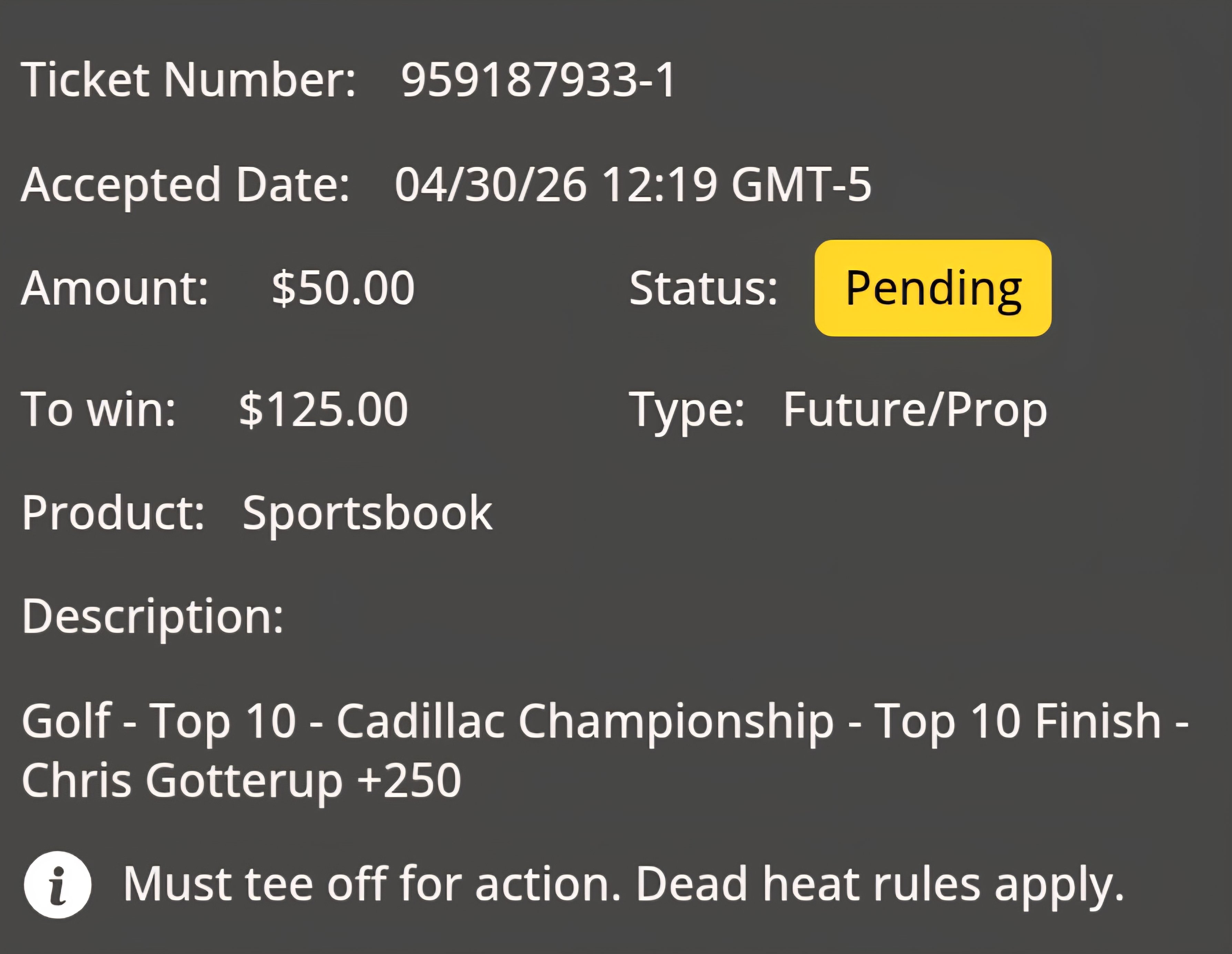Click the Status label
The width and height of the screenshot is (1232, 954).
point(704,288)
